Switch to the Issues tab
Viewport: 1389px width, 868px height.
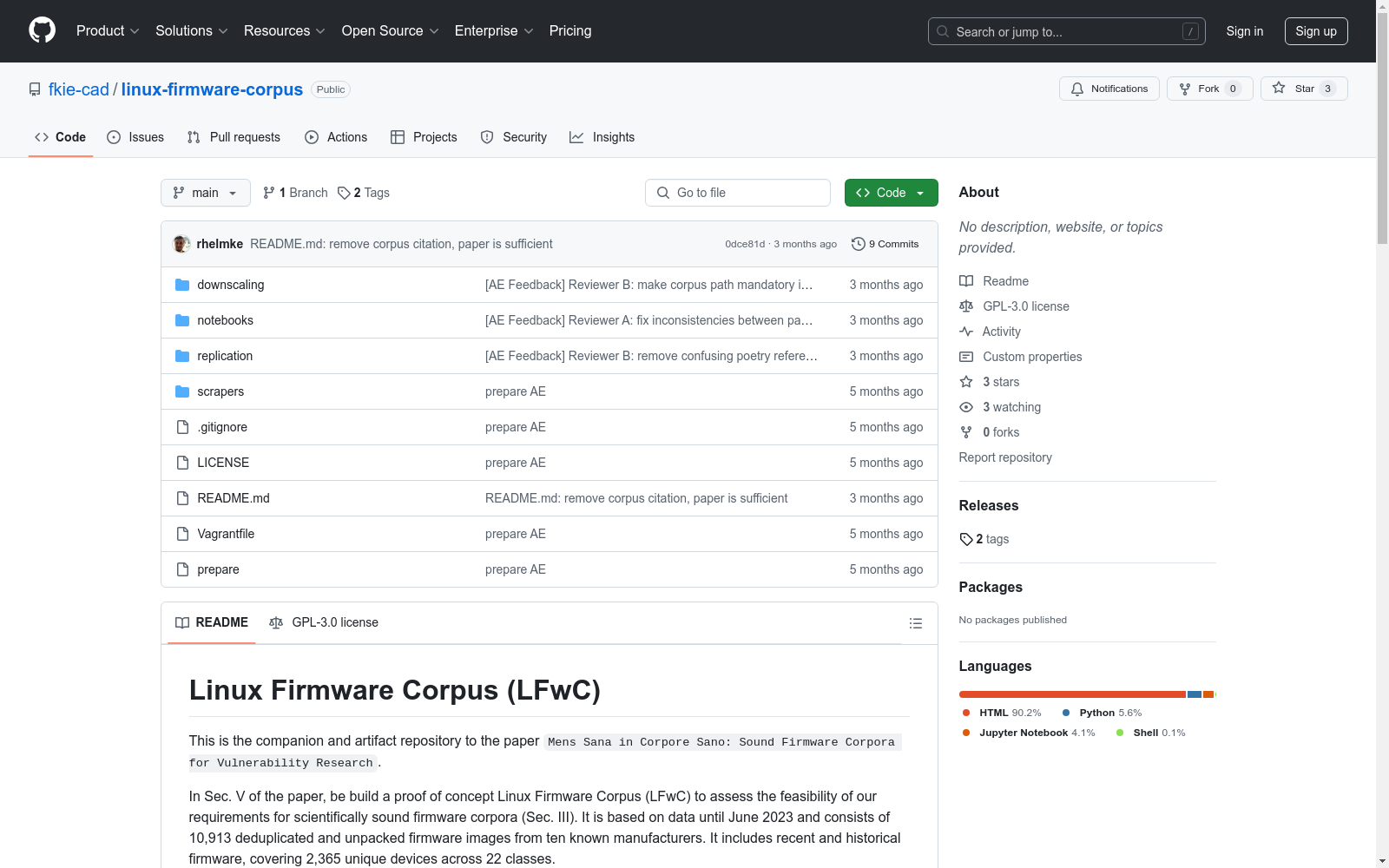point(135,137)
